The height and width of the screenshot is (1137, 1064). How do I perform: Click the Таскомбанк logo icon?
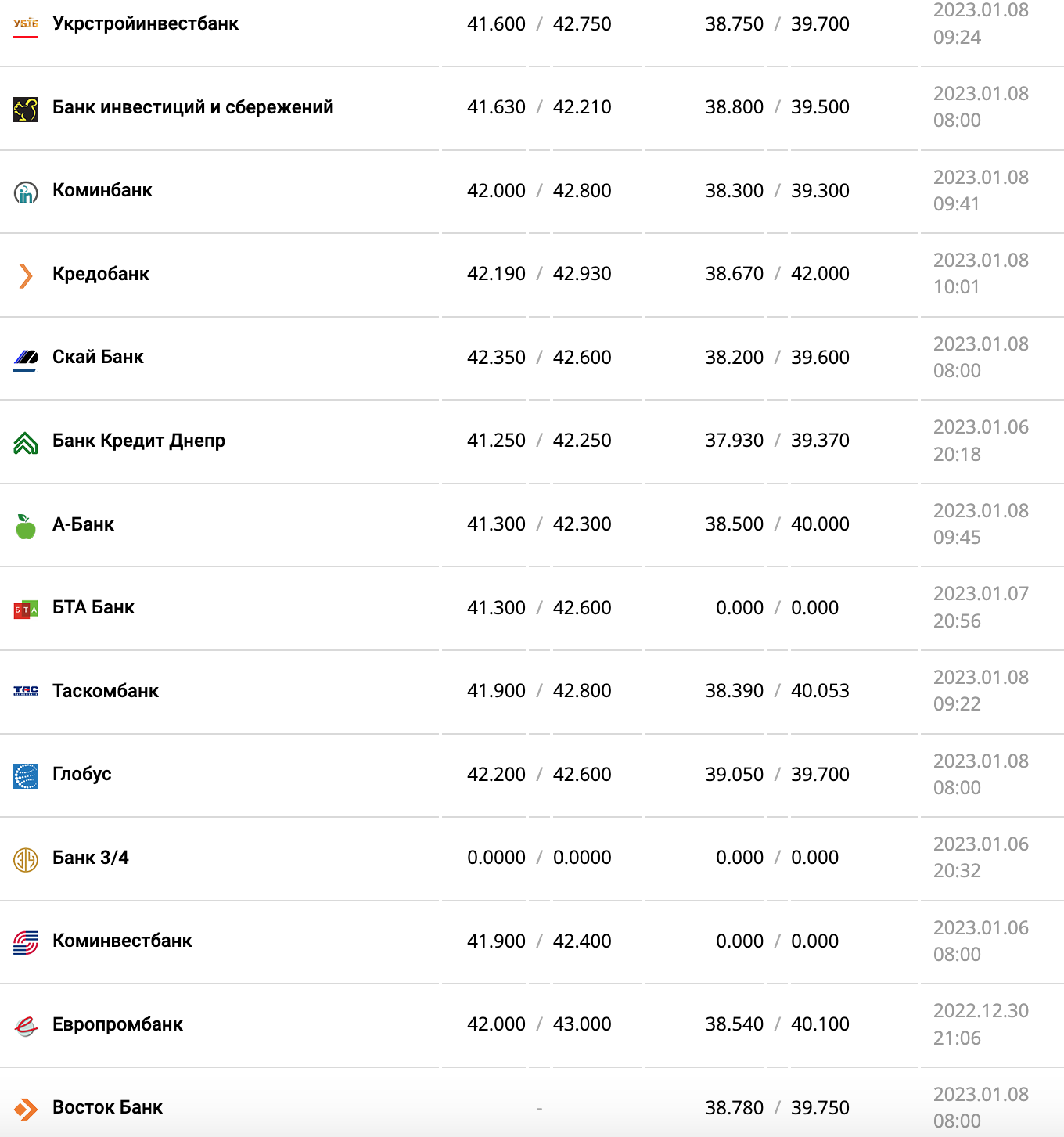[x=26, y=691]
